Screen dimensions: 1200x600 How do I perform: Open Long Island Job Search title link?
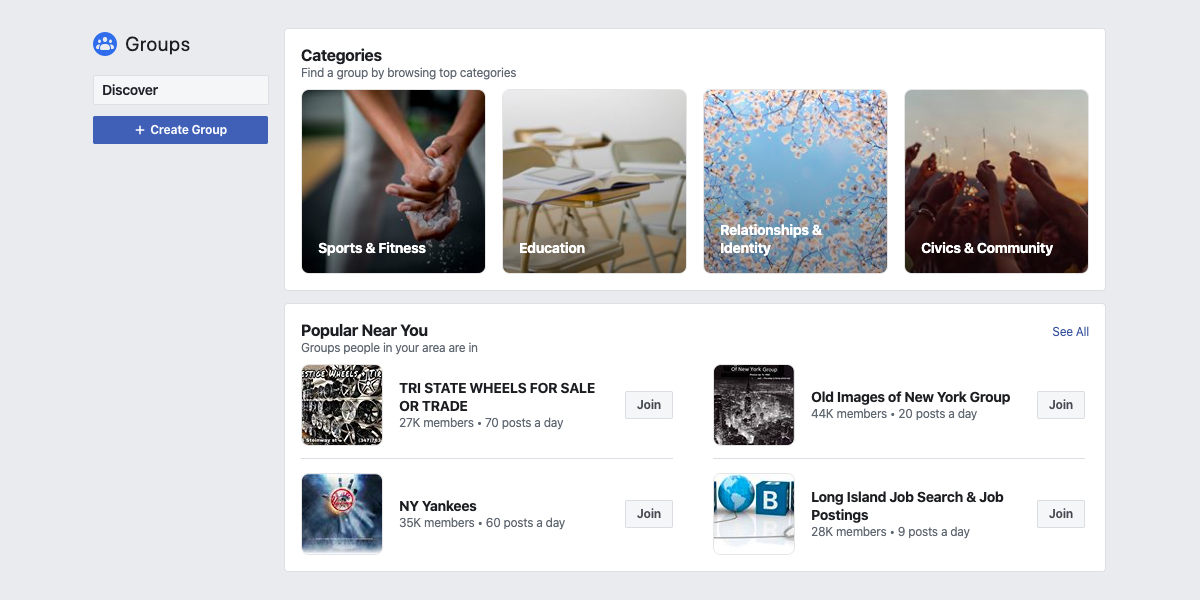pyautogui.click(x=907, y=506)
